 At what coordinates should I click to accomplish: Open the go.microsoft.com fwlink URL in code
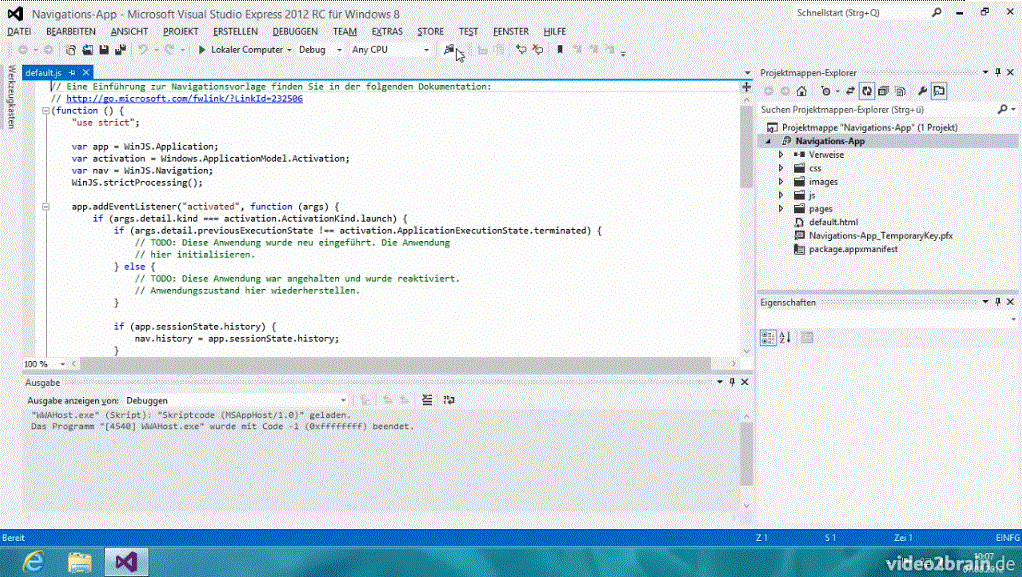[x=184, y=98]
